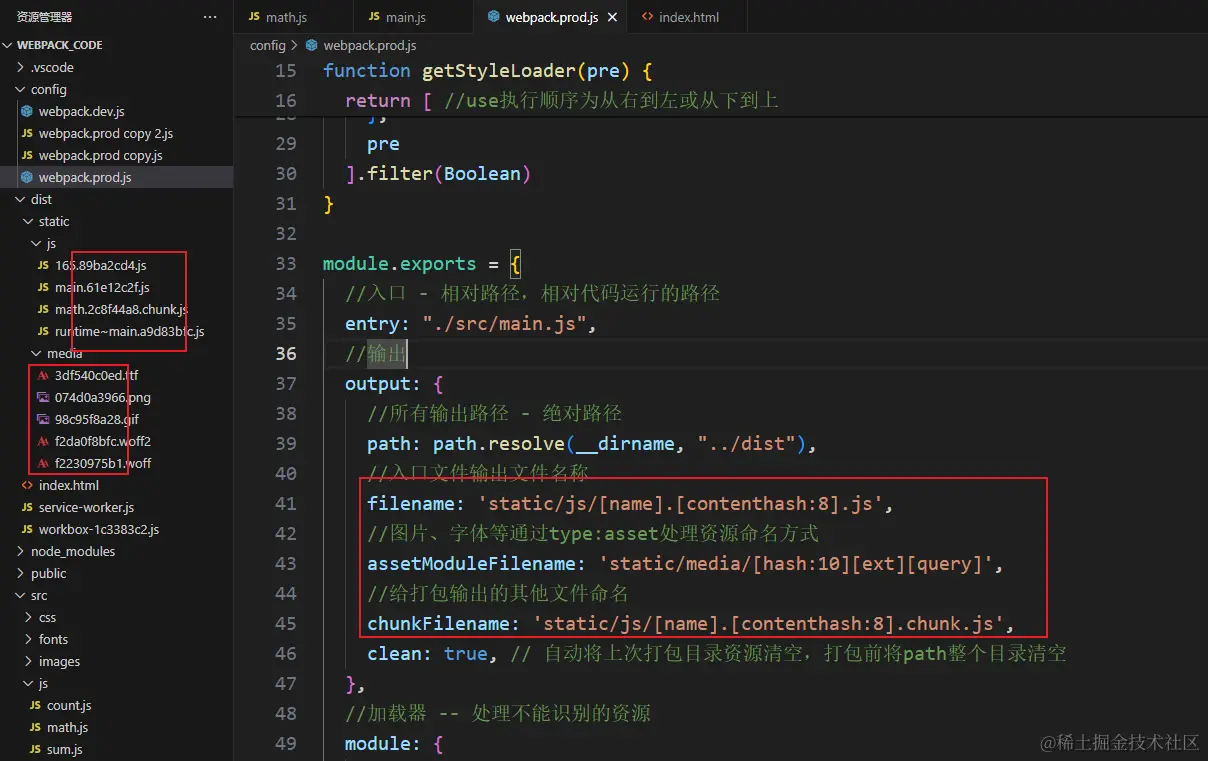Click the 'chunkFilename' code line
The width and height of the screenshot is (1208, 761).
pos(691,623)
